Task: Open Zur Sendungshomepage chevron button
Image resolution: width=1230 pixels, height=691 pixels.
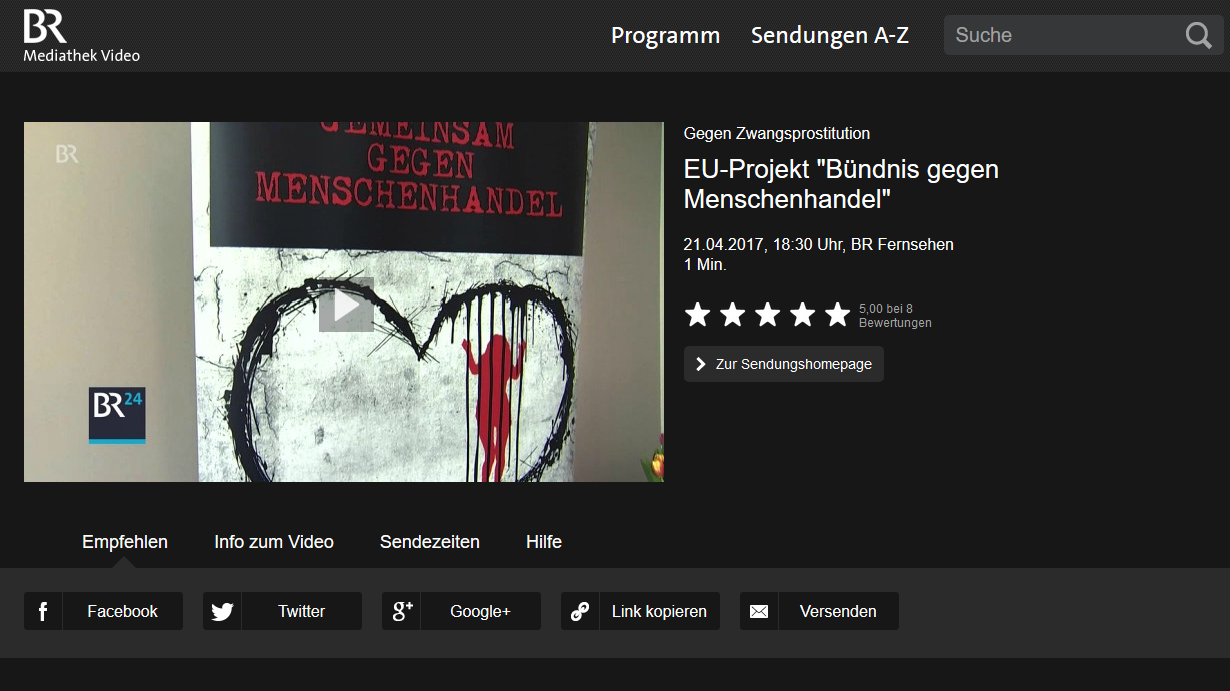Action: [784, 364]
